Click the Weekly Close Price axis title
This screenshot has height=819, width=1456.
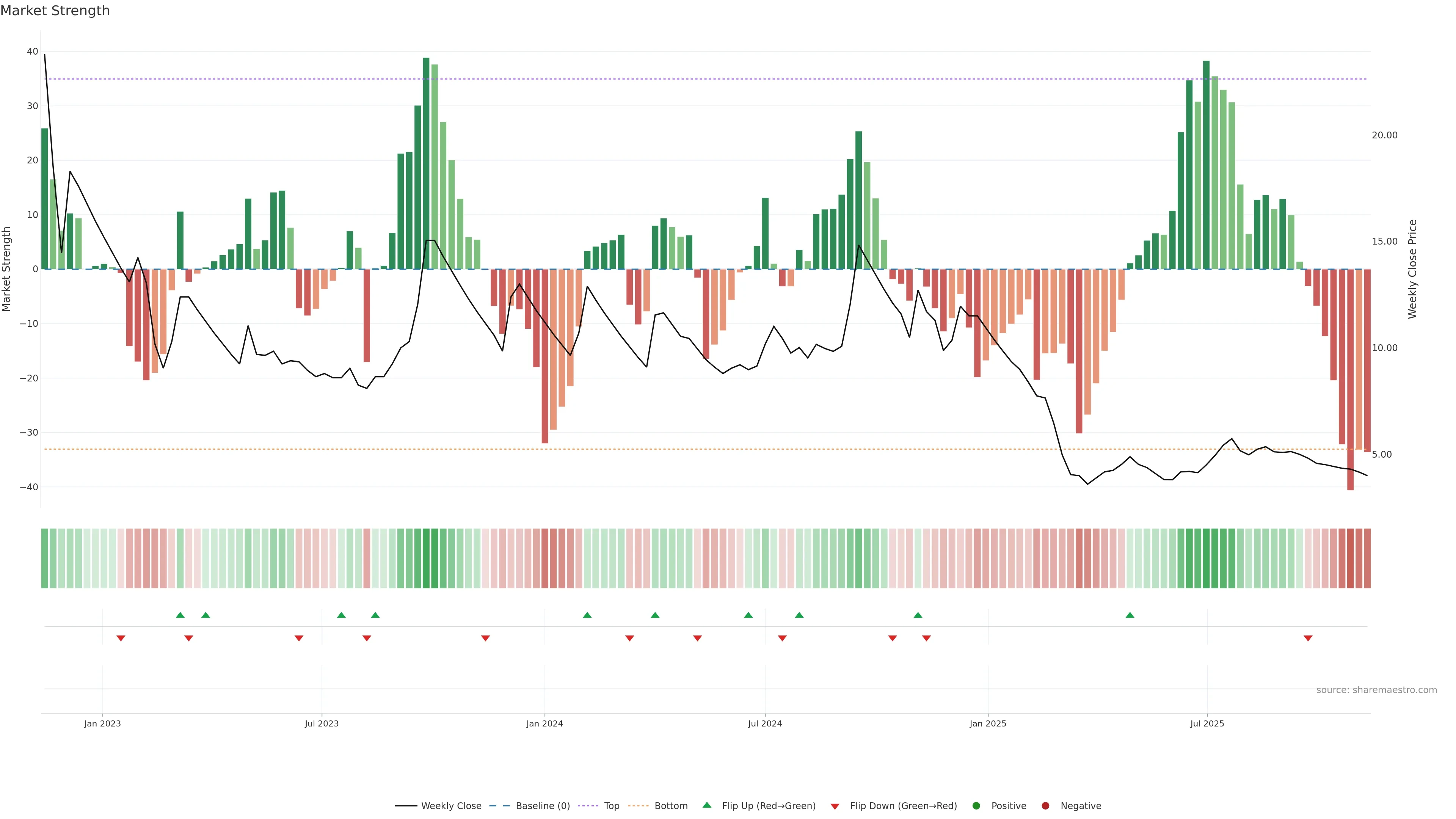pos(1412,269)
